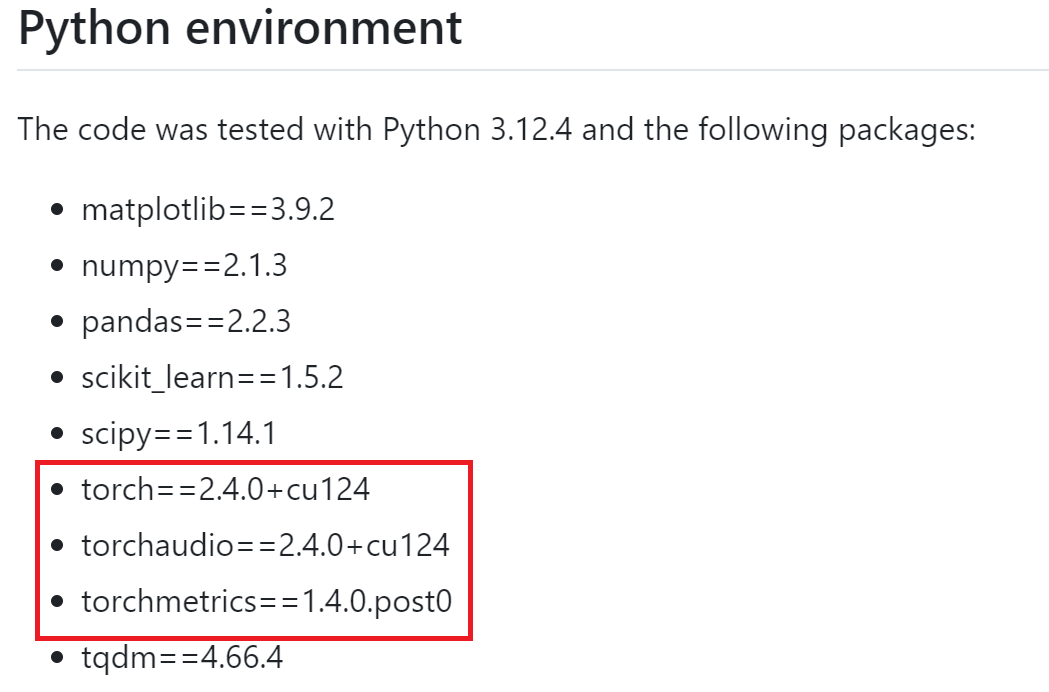The width and height of the screenshot is (1049, 692).
Task: Click the words "following packages:" in the intro sentence
Action: tap(837, 129)
